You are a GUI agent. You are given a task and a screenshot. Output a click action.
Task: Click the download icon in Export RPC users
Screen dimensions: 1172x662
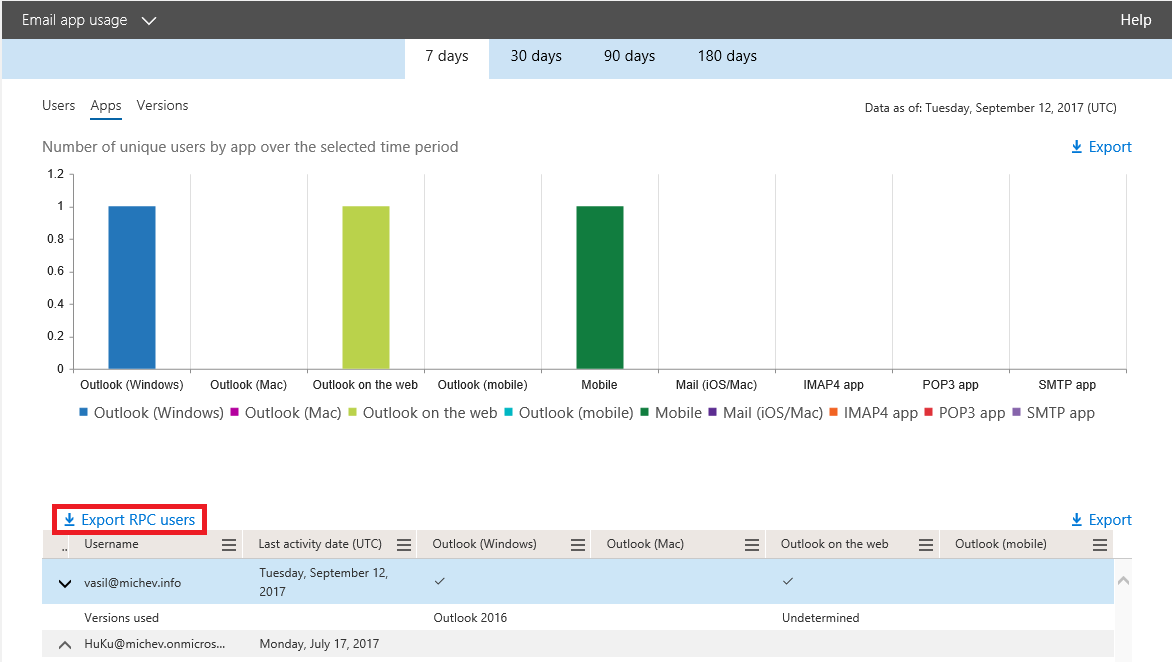point(70,520)
